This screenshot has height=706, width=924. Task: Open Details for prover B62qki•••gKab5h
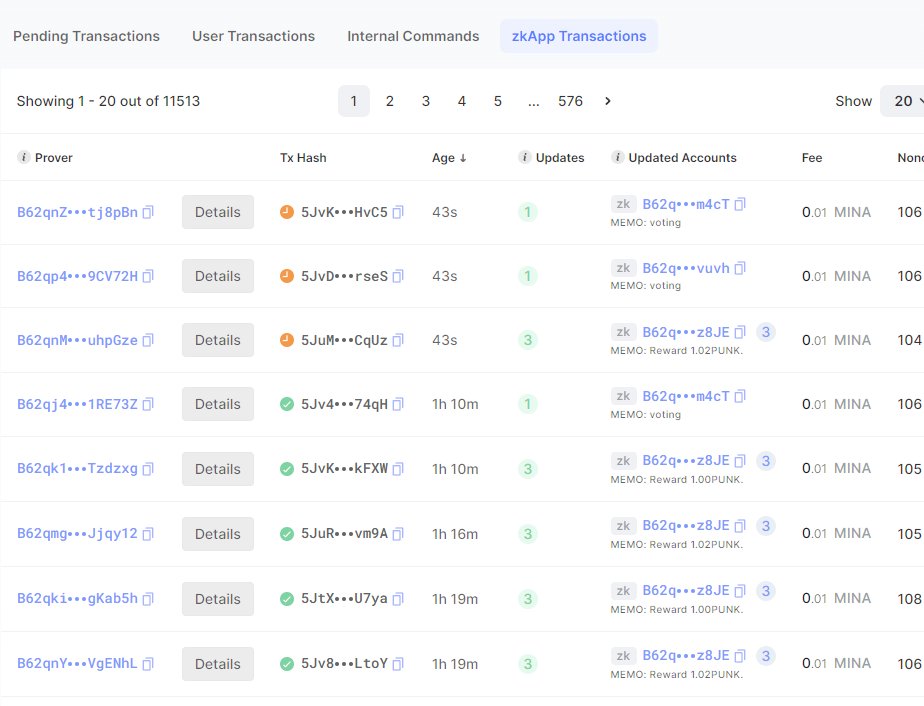click(218, 599)
